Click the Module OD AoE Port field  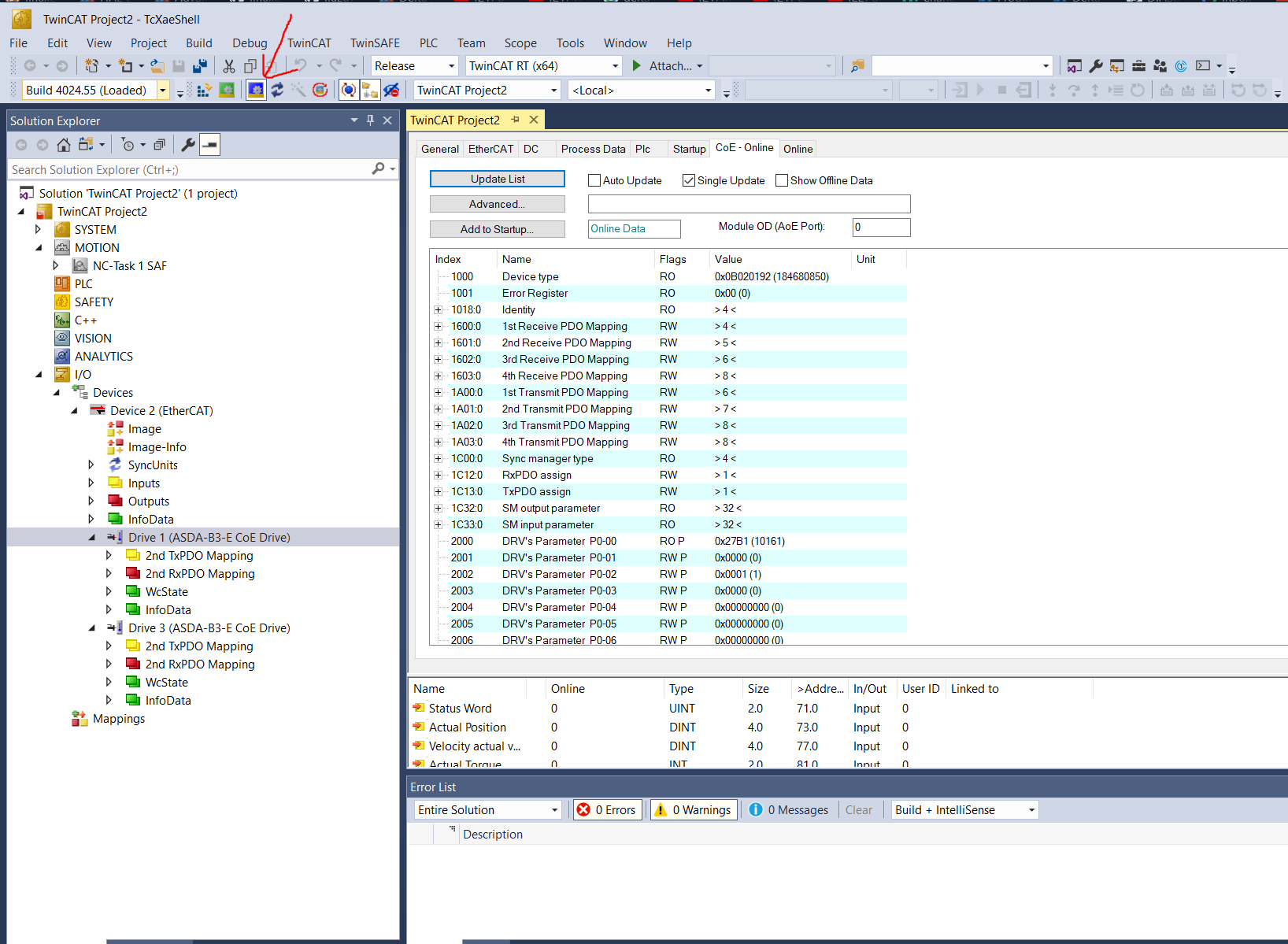[881, 228]
